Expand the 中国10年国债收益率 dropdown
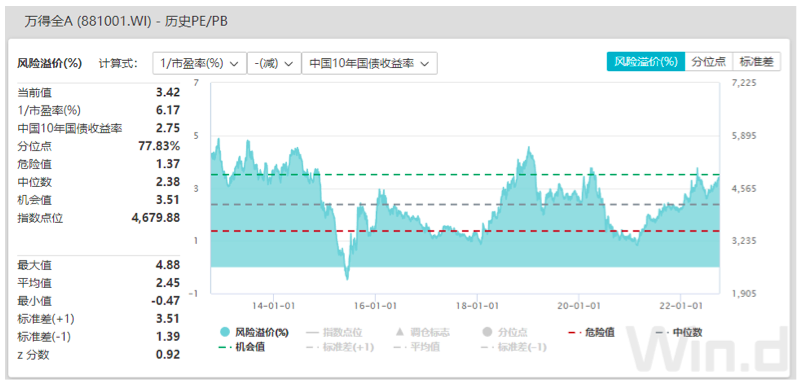 (x=369, y=63)
